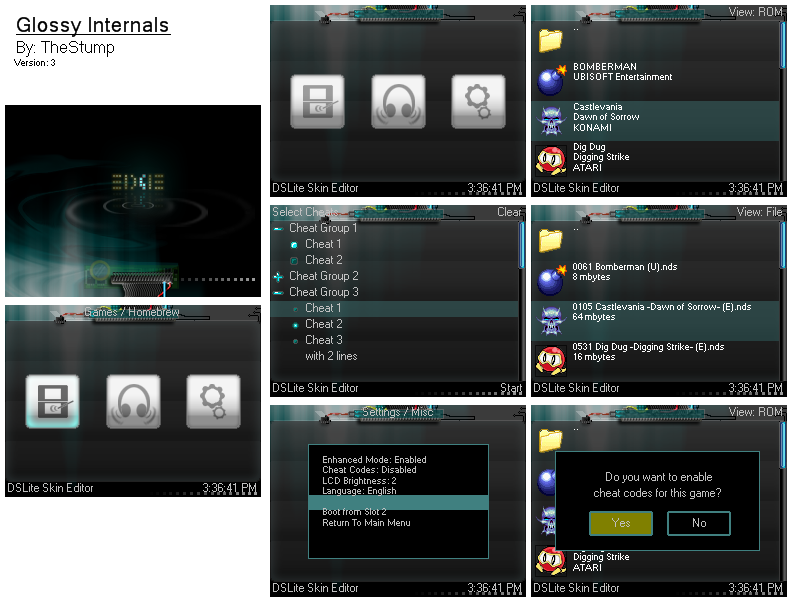Open the headphones icon on the untitled main menu
Viewport: 792px width, 602px height.
point(398,102)
